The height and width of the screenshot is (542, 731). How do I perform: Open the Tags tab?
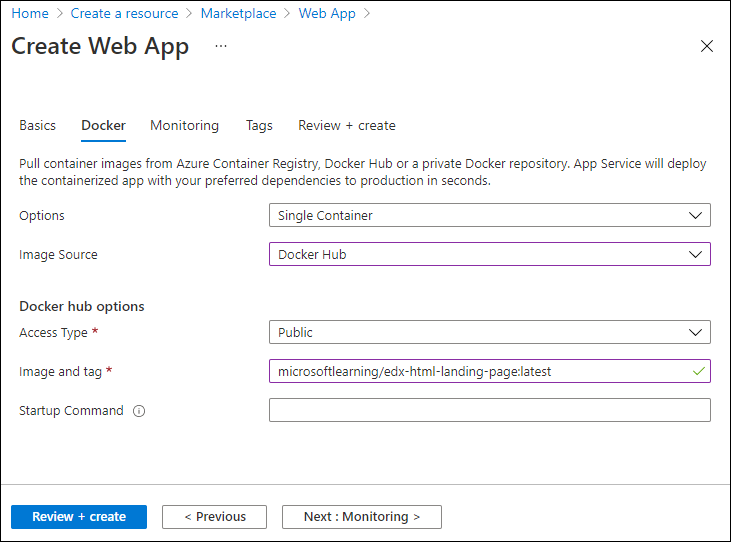pos(259,125)
